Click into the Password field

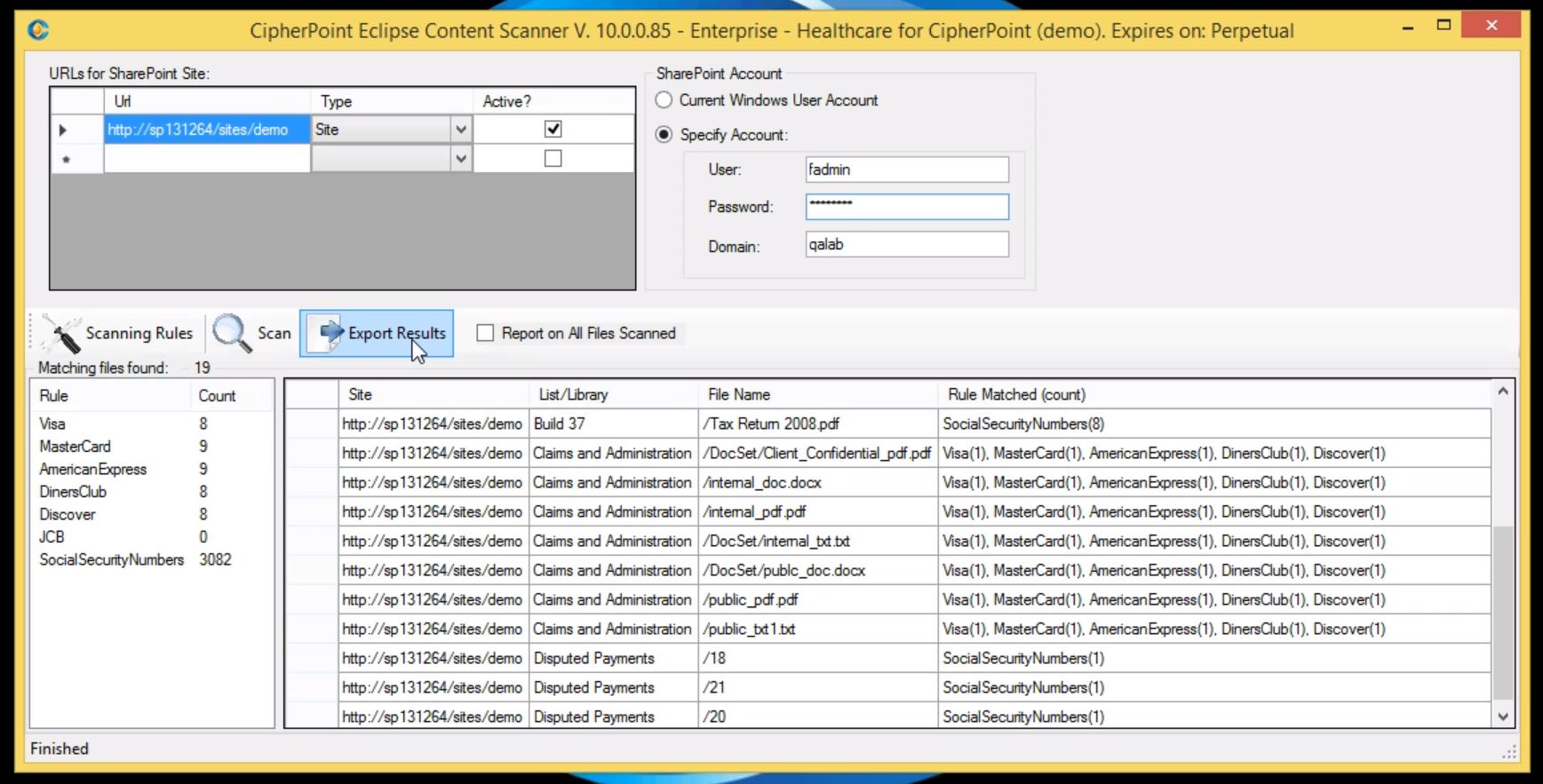907,207
